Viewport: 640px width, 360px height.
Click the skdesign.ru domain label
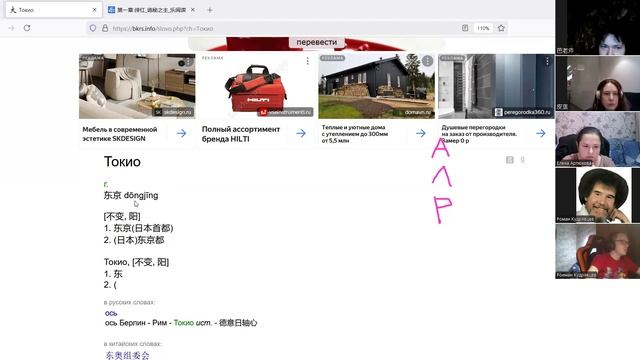(x=173, y=112)
